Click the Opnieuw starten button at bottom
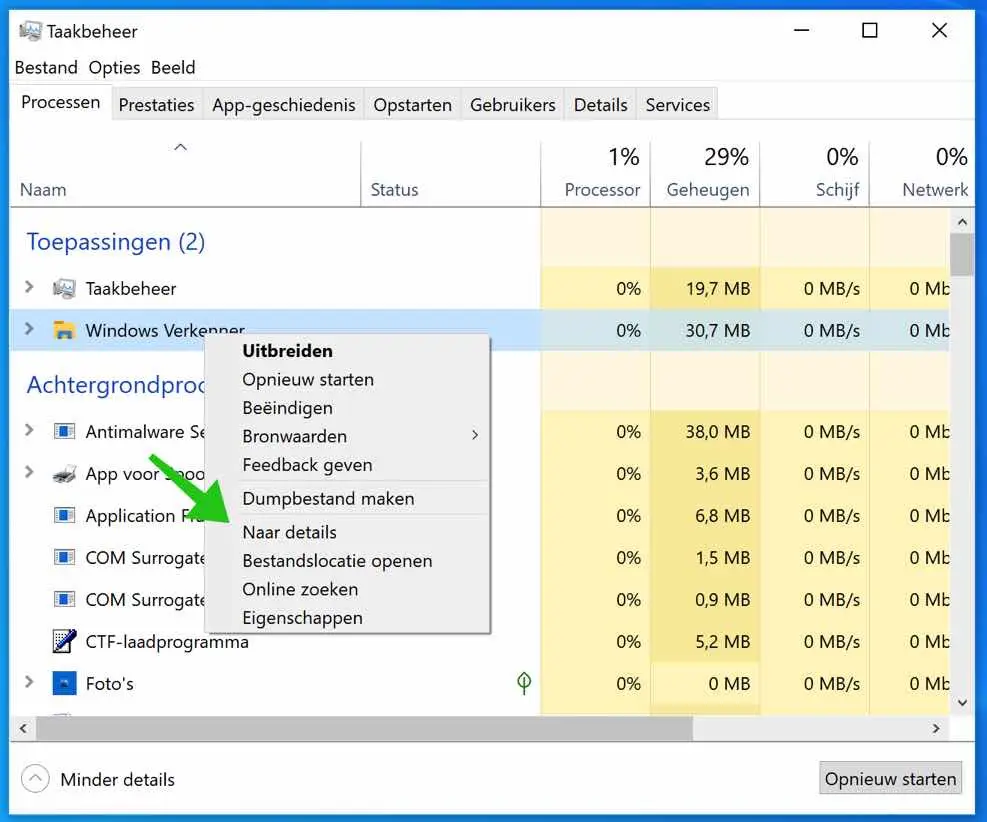Viewport: 987px width, 822px height. point(890,779)
